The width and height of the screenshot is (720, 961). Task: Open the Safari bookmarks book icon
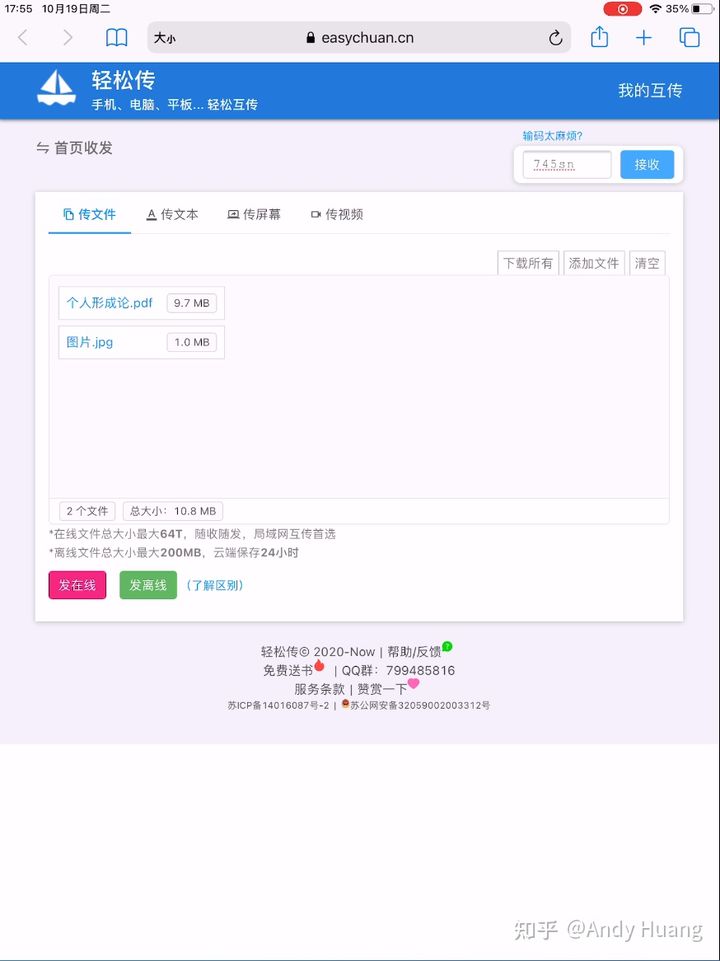tap(116, 38)
